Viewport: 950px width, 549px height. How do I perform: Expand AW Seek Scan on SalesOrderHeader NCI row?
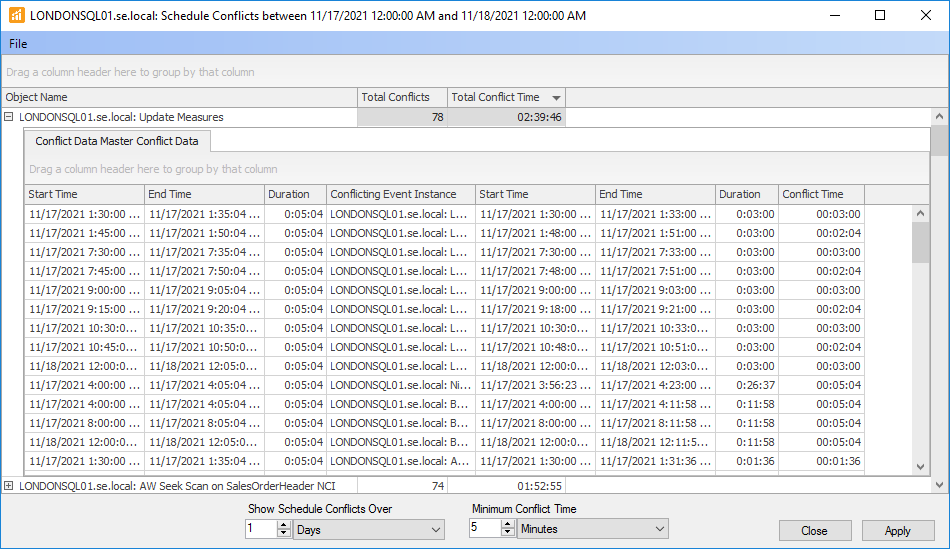[8, 485]
